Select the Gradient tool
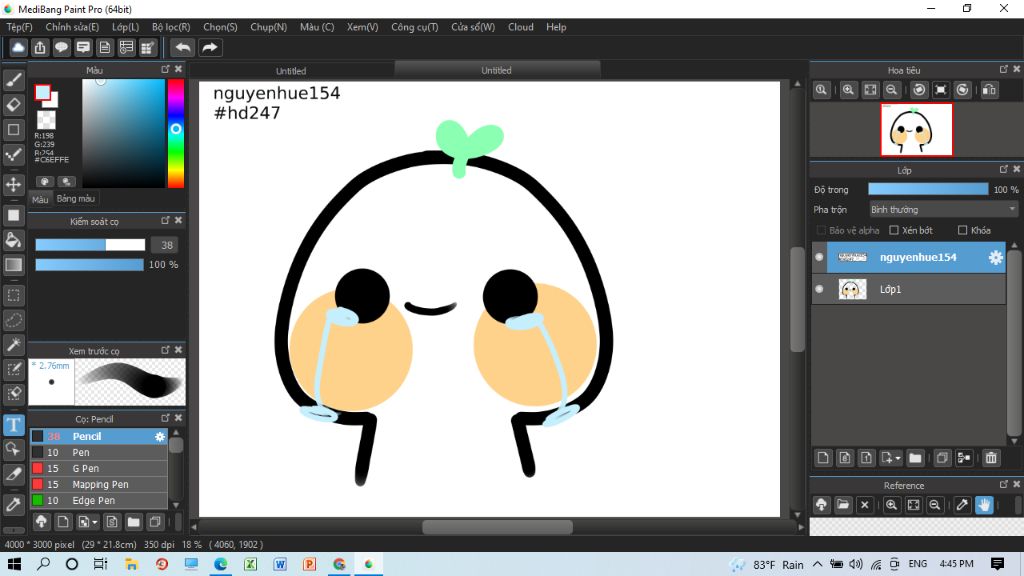This screenshot has height=576, width=1024. [14, 264]
